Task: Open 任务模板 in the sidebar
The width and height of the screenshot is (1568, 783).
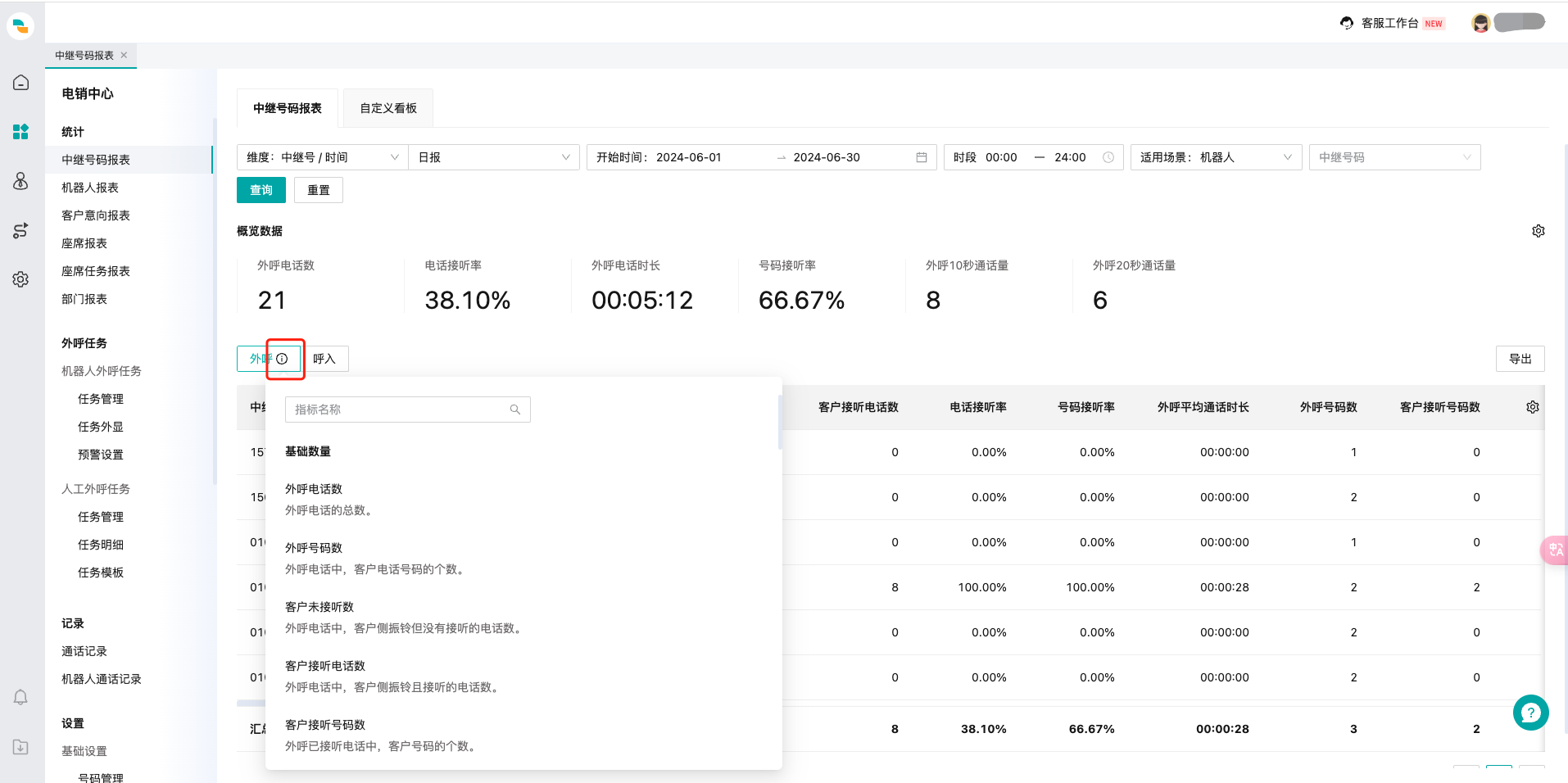Action: pyautogui.click(x=101, y=573)
